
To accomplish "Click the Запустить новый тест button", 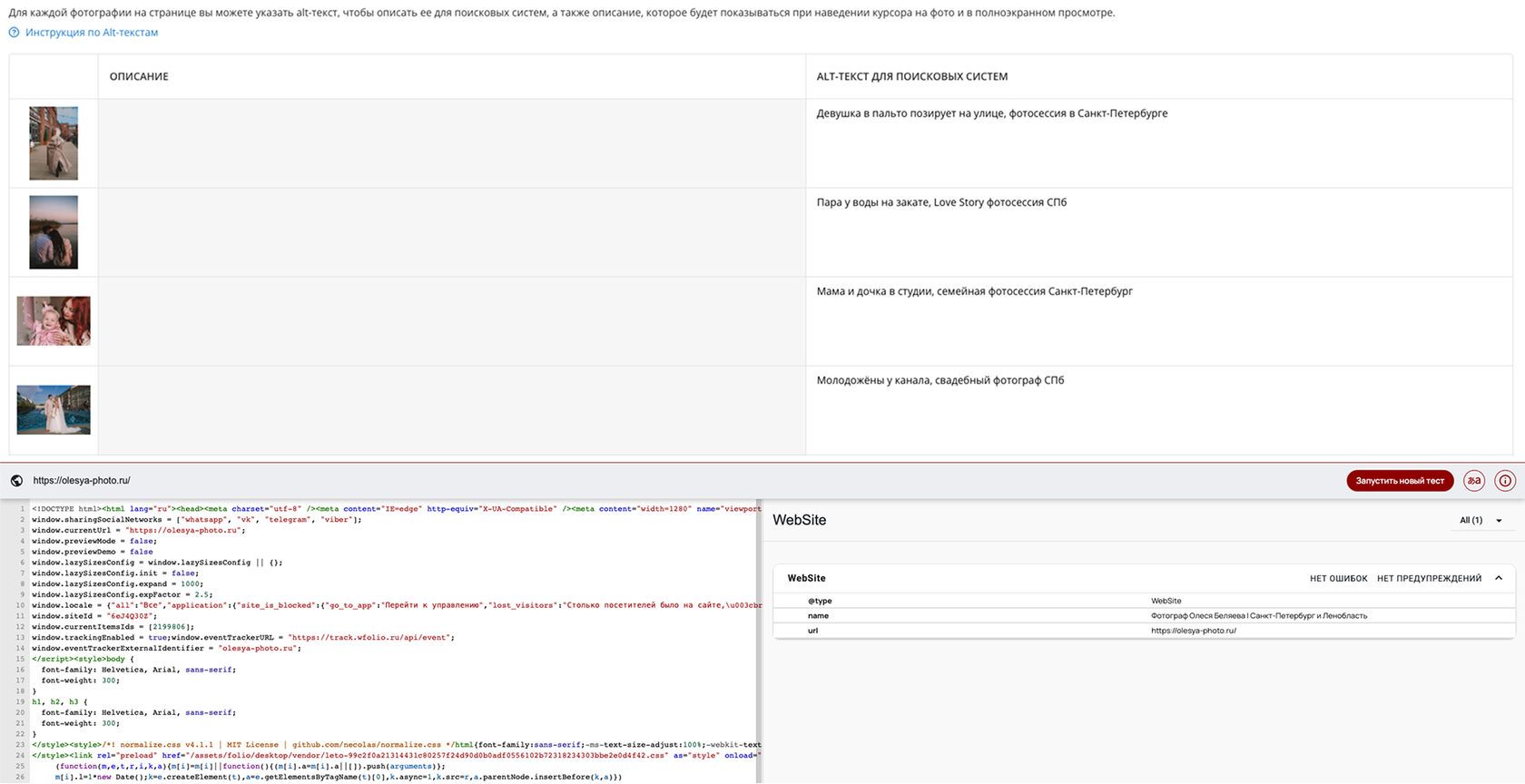I will pyautogui.click(x=1400, y=481).
